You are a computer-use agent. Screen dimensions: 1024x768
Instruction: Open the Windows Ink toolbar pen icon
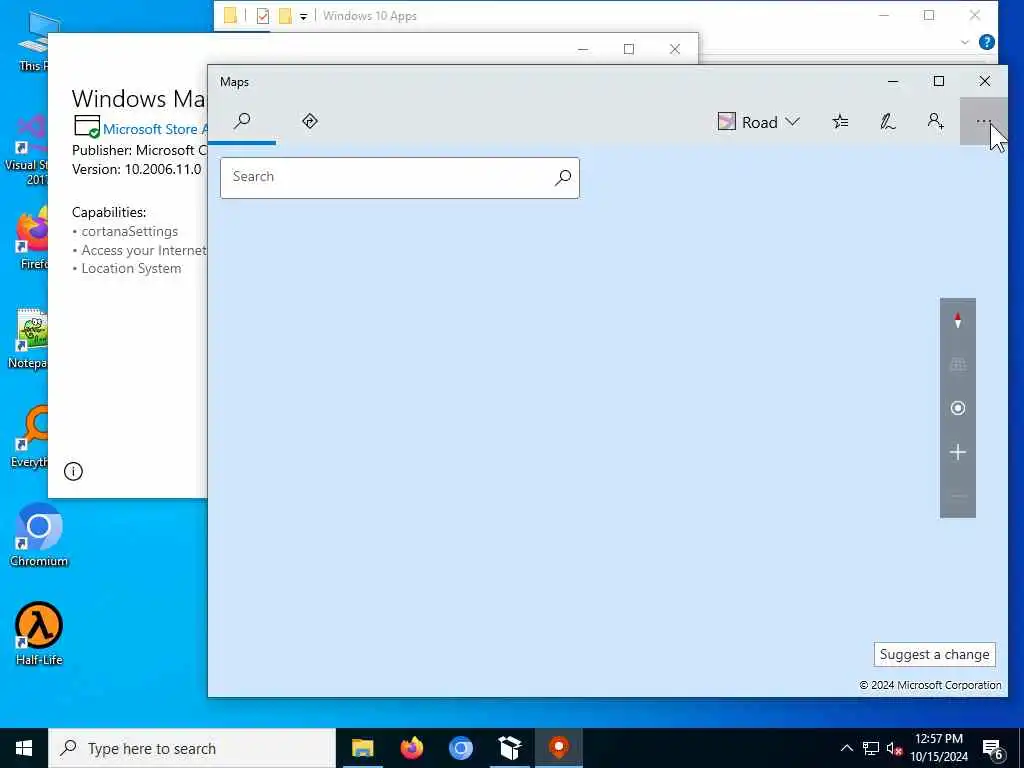click(888, 121)
